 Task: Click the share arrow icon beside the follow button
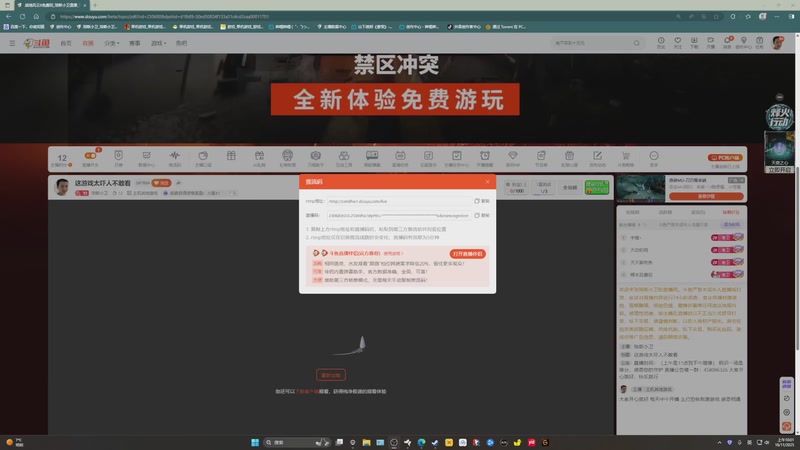pyautogui.click(x=178, y=183)
